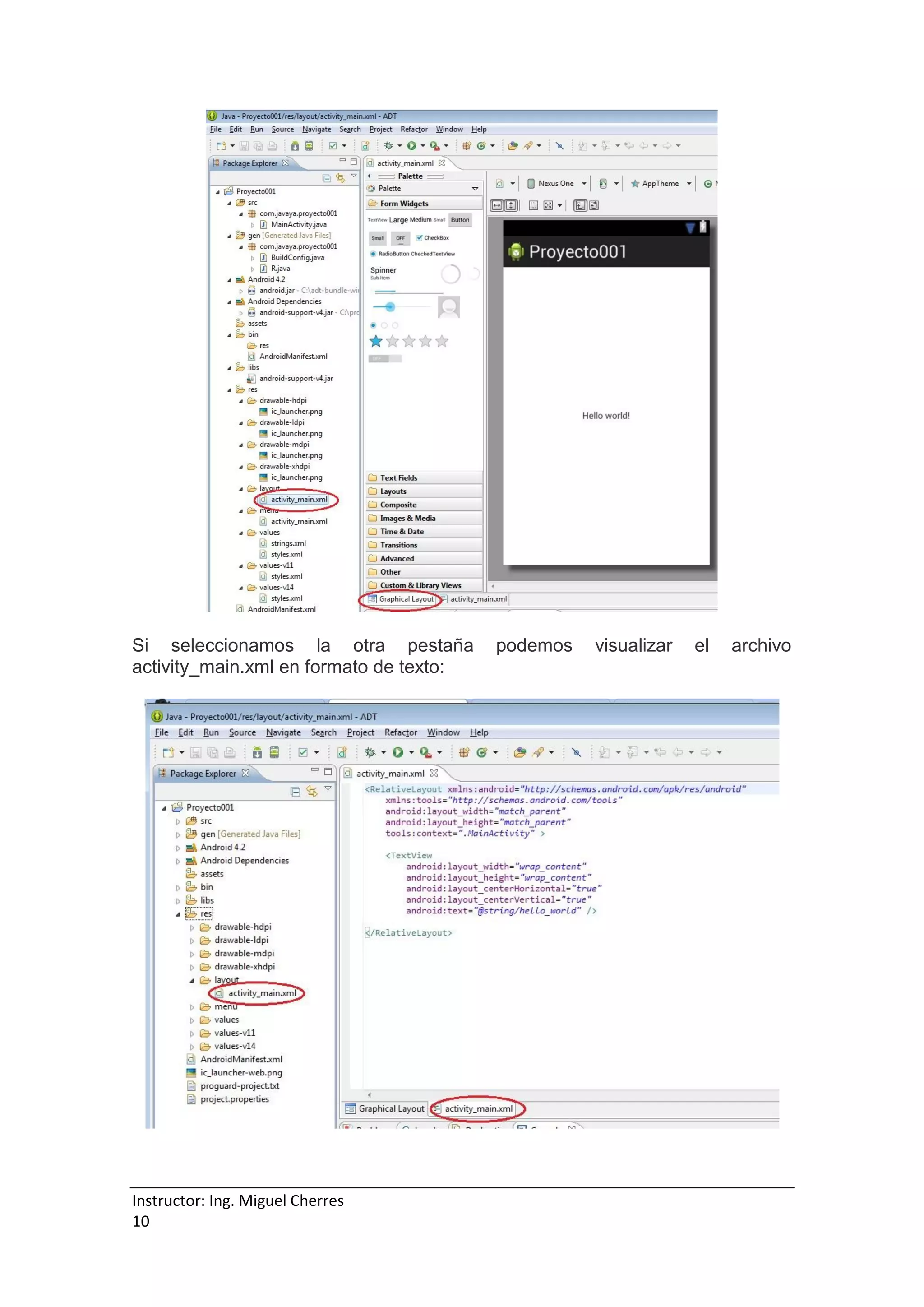
Task: Select OFF toggle button widget in palette
Action: (x=401, y=238)
